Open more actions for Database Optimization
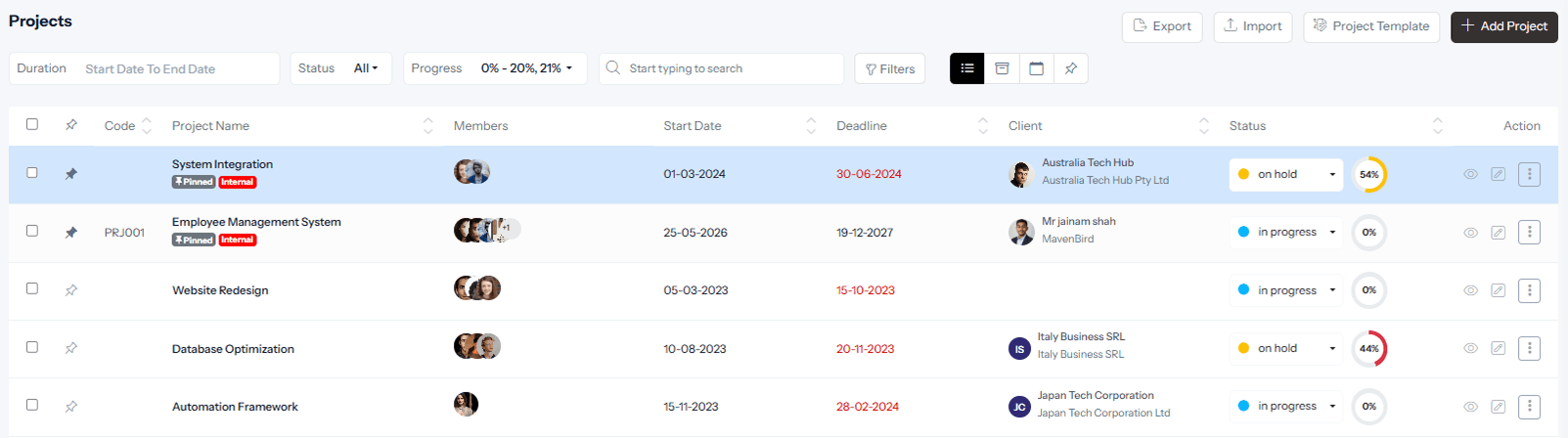This screenshot has width=1568, height=438. (1530, 348)
